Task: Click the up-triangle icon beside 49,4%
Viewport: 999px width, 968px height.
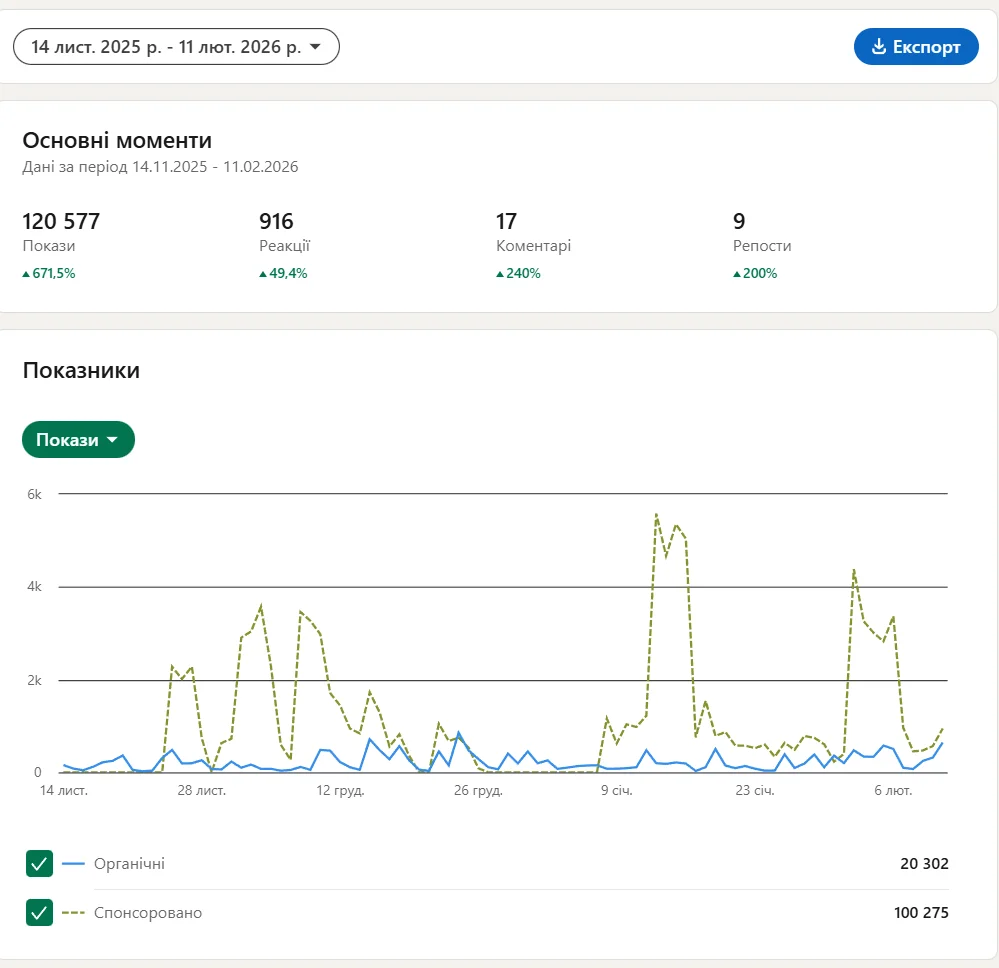Action: [263, 274]
